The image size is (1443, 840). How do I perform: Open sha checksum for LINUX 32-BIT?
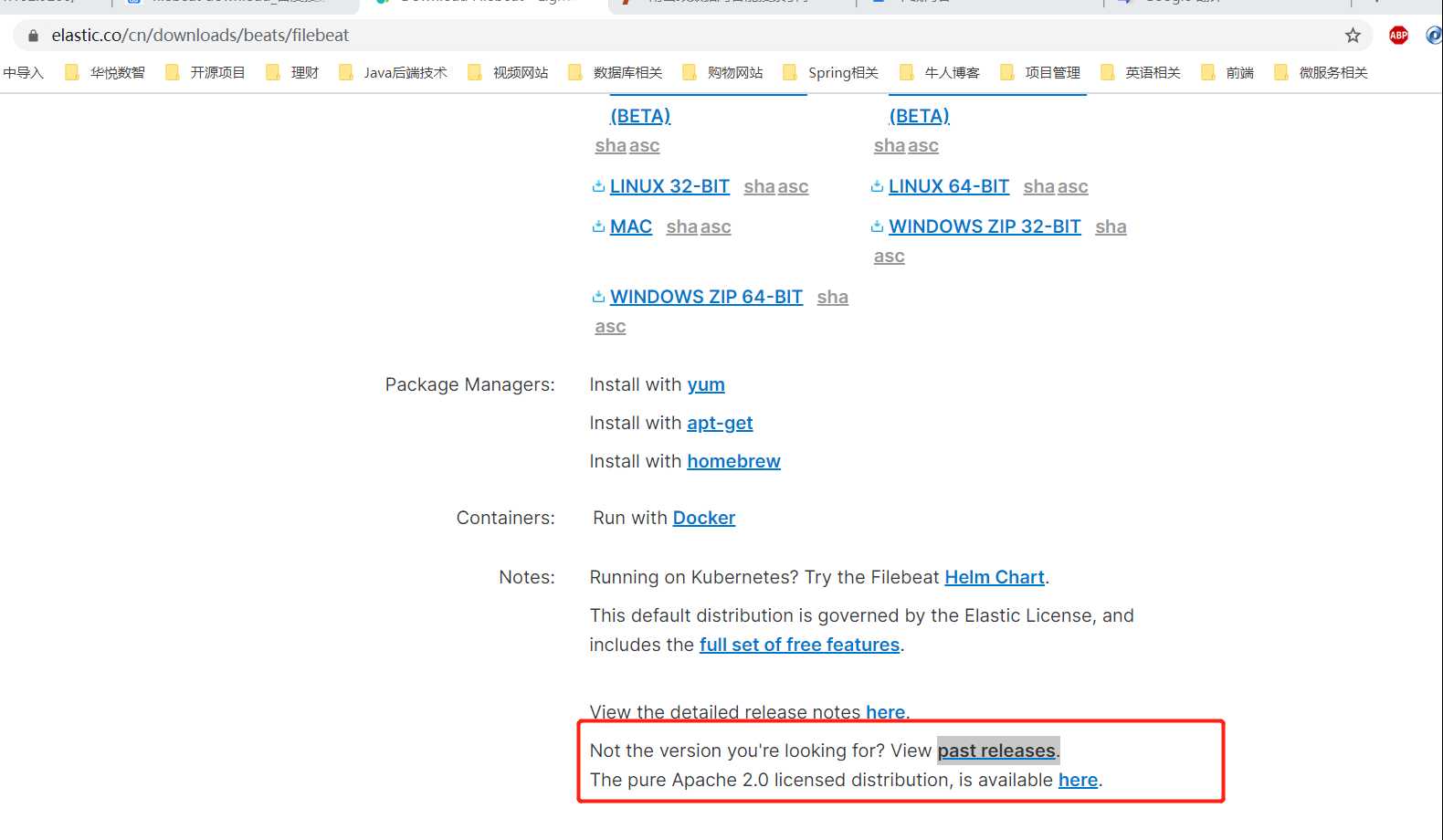tap(759, 187)
